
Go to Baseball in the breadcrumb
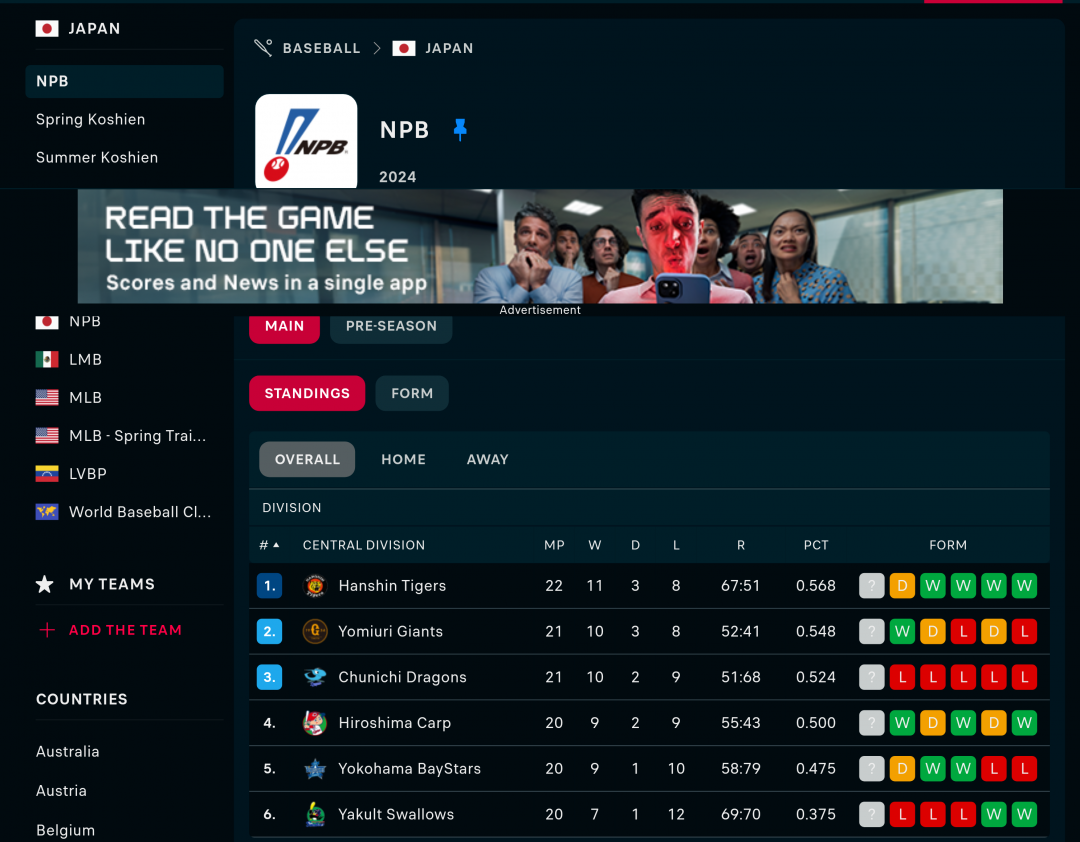pos(322,48)
